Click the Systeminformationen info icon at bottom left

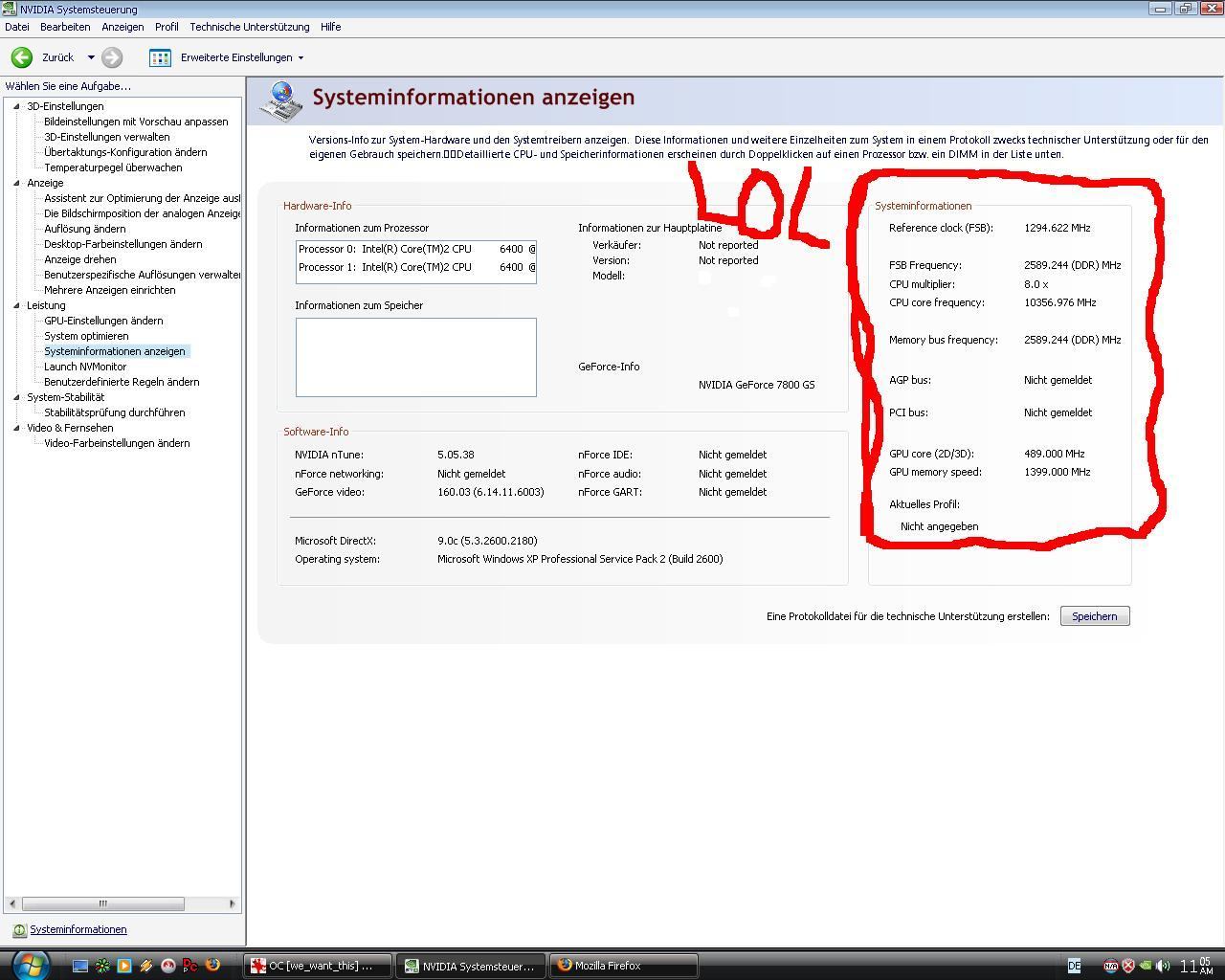(19, 930)
